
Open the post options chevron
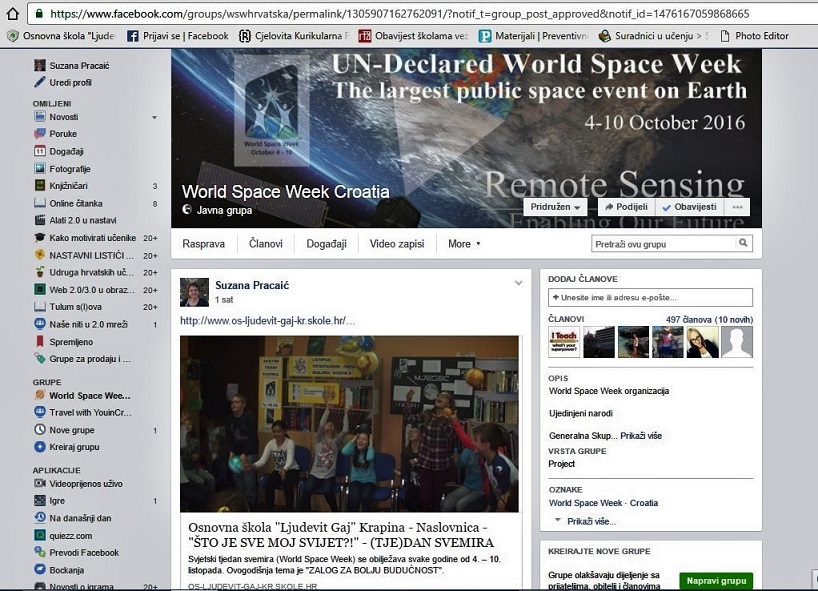[518, 283]
